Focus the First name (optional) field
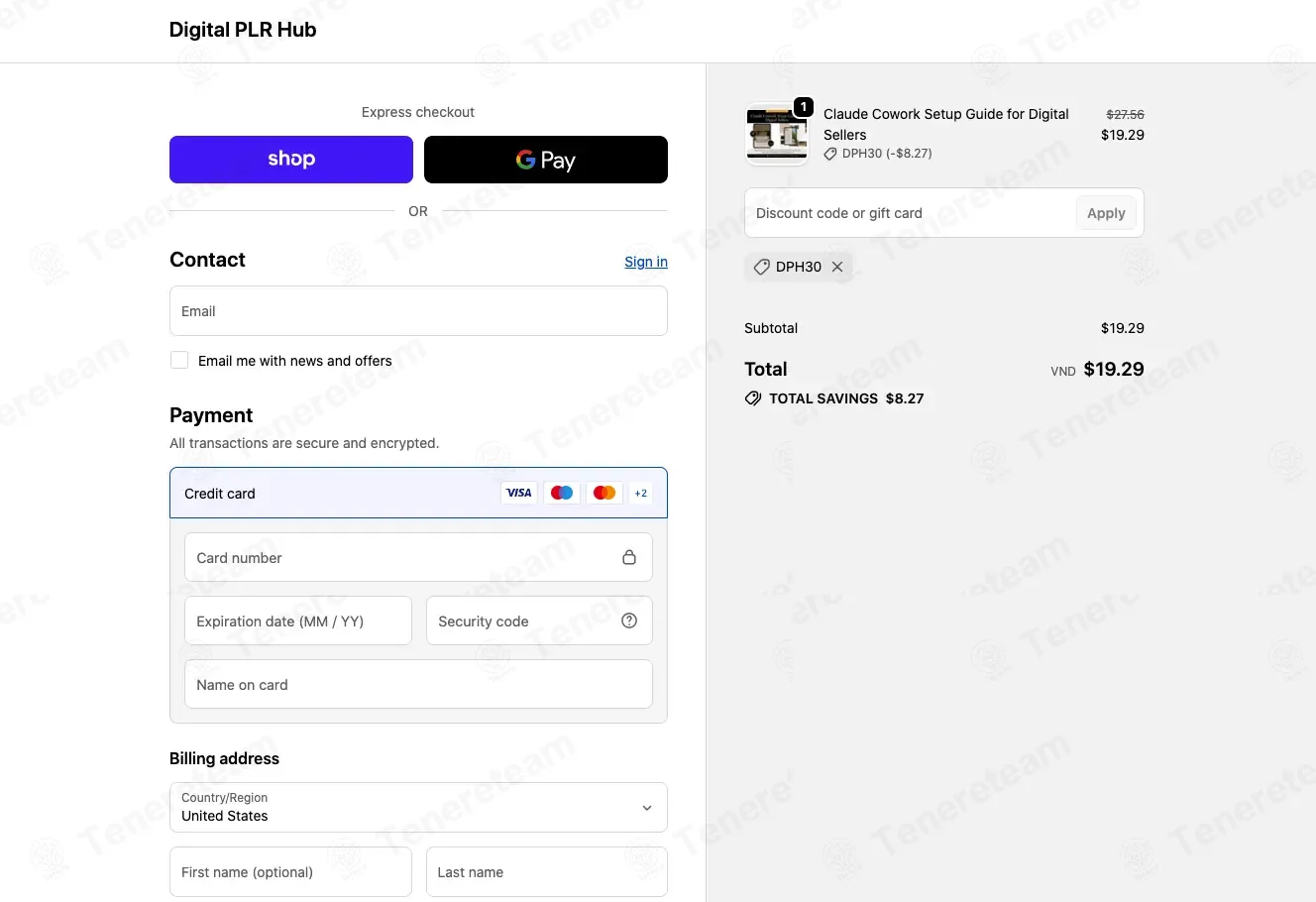The height and width of the screenshot is (902, 1316). (x=290, y=872)
